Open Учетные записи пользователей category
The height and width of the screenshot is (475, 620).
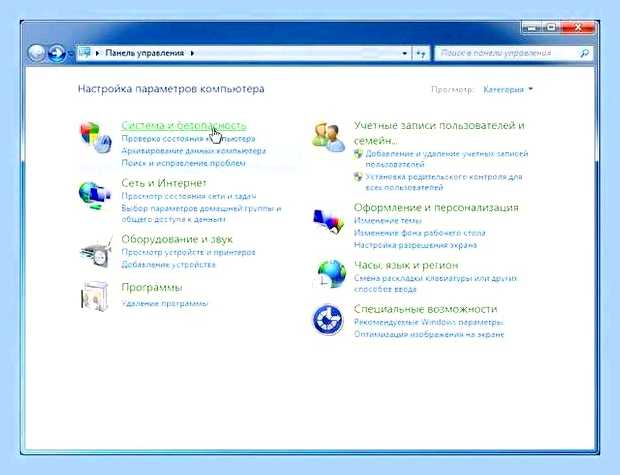coord(439,132)
